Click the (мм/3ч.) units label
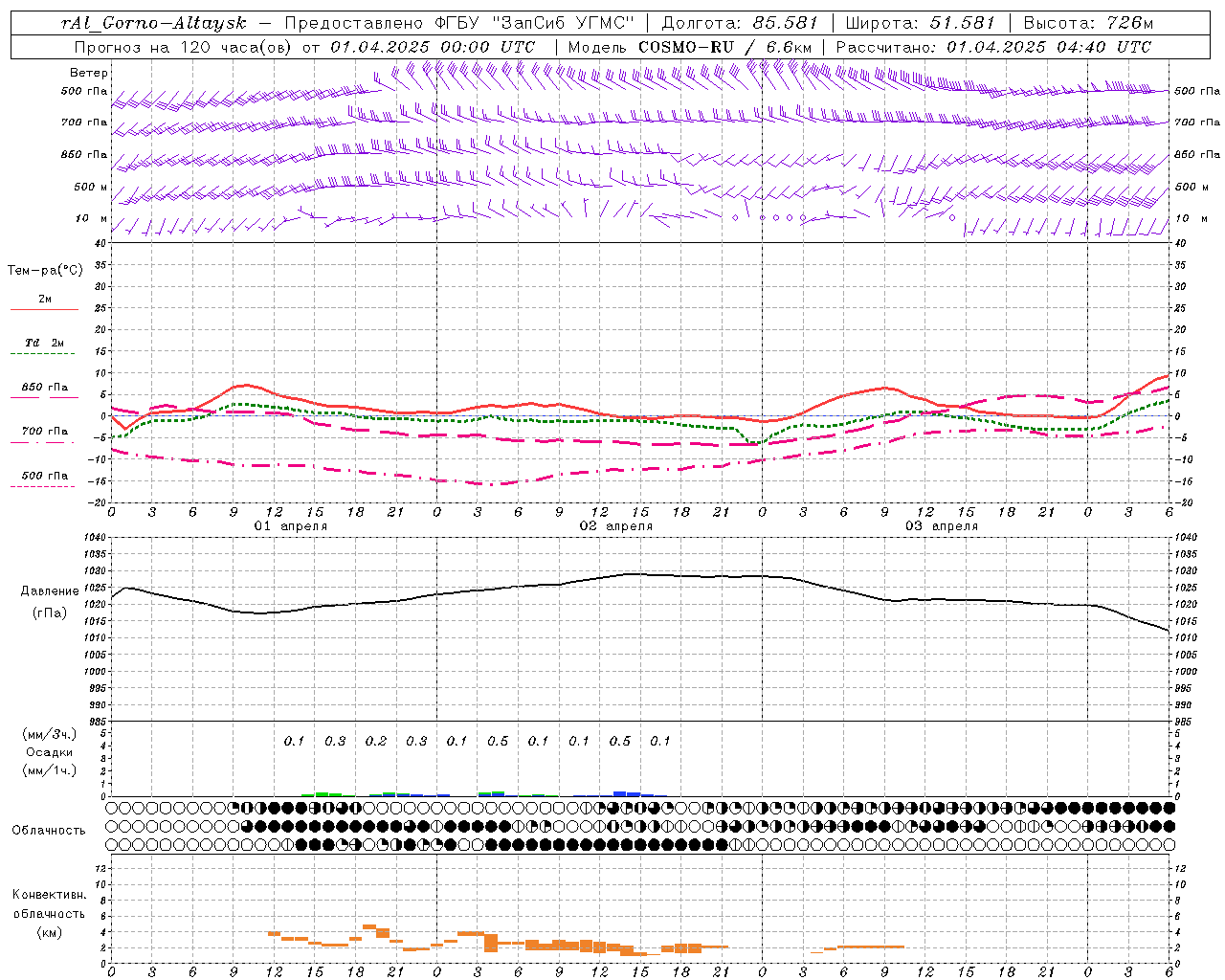This screenshot has width=1225, height=980. click(x=49, y=734)
